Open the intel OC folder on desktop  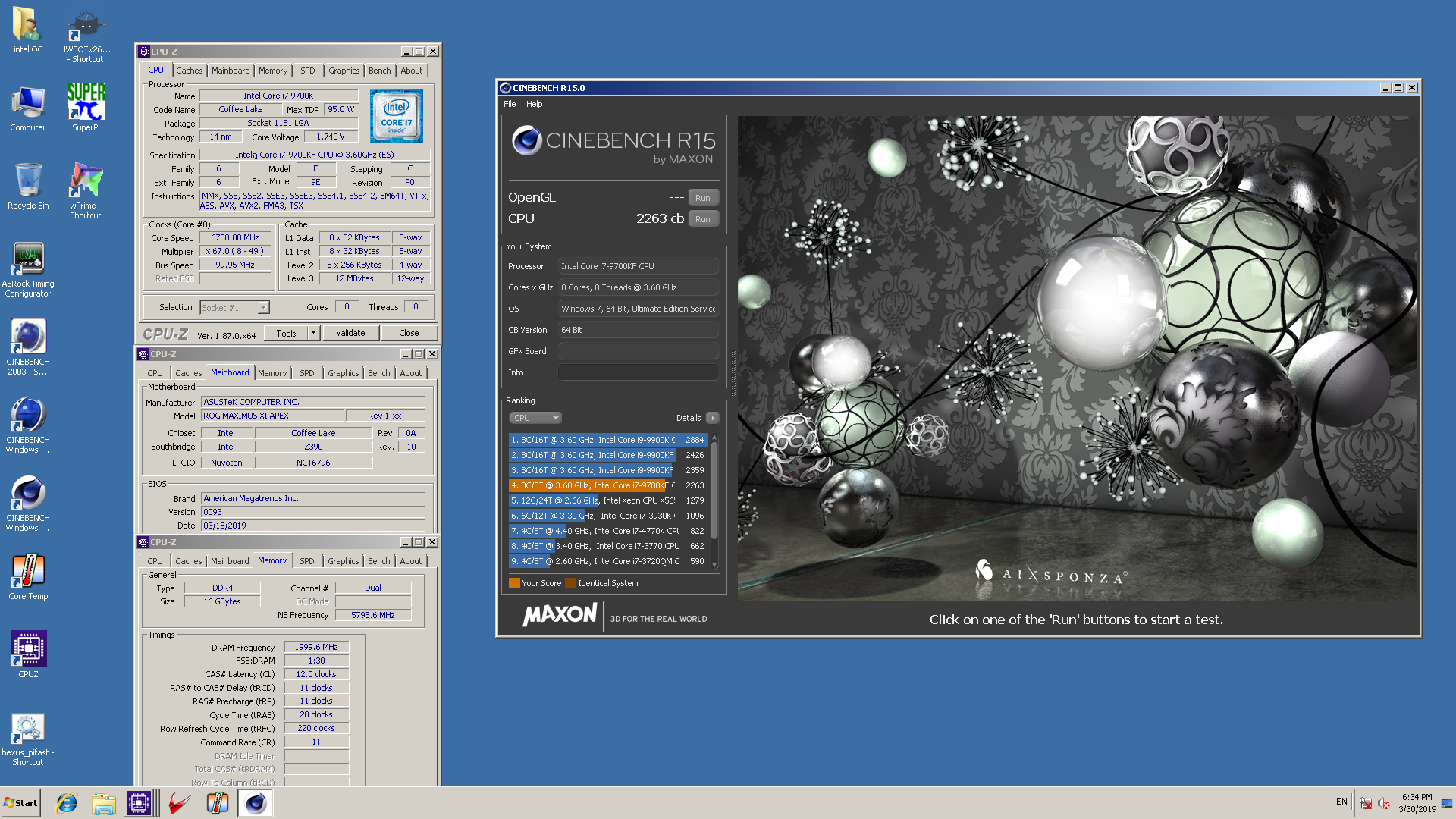(x=28, y=30)
